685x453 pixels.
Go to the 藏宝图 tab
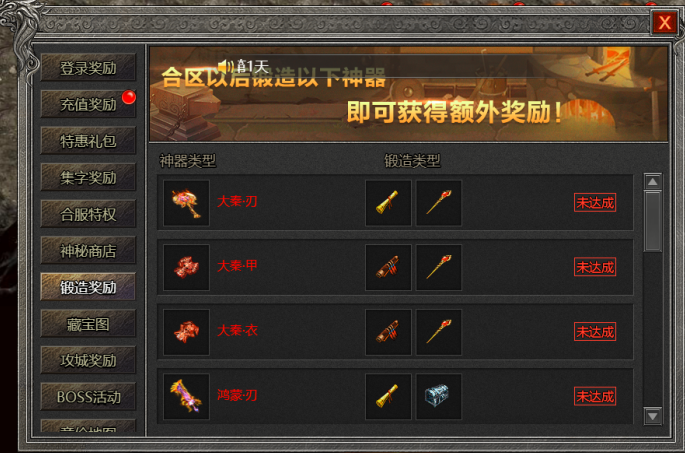pyautogui.click(x=88, y=324)
